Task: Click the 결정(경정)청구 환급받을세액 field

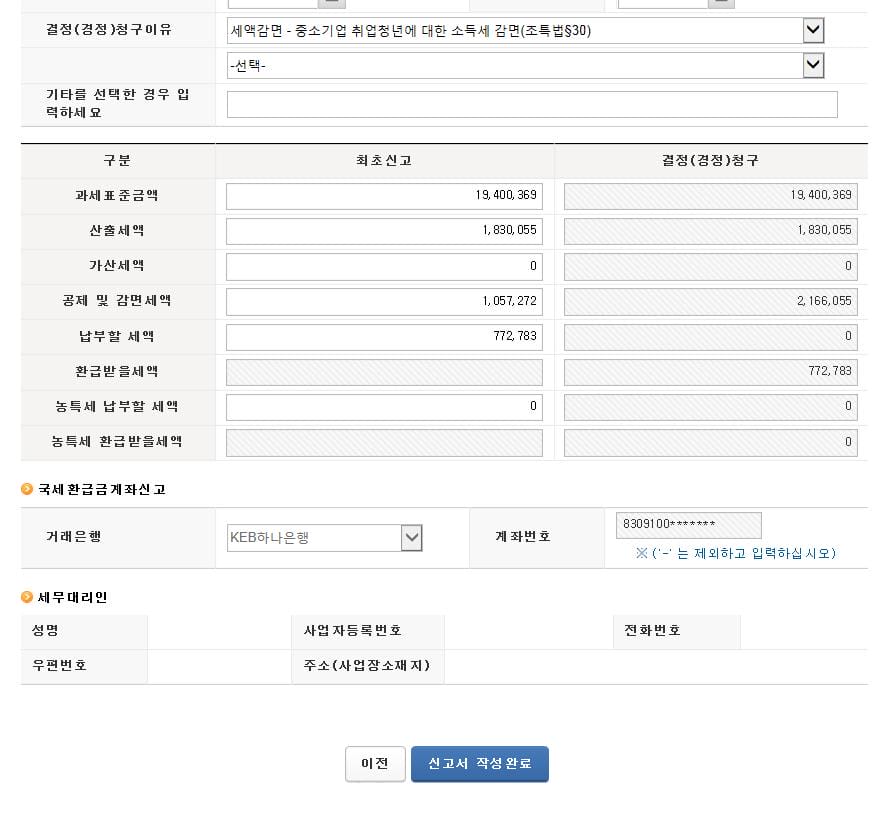Action: tap(710, 372)
